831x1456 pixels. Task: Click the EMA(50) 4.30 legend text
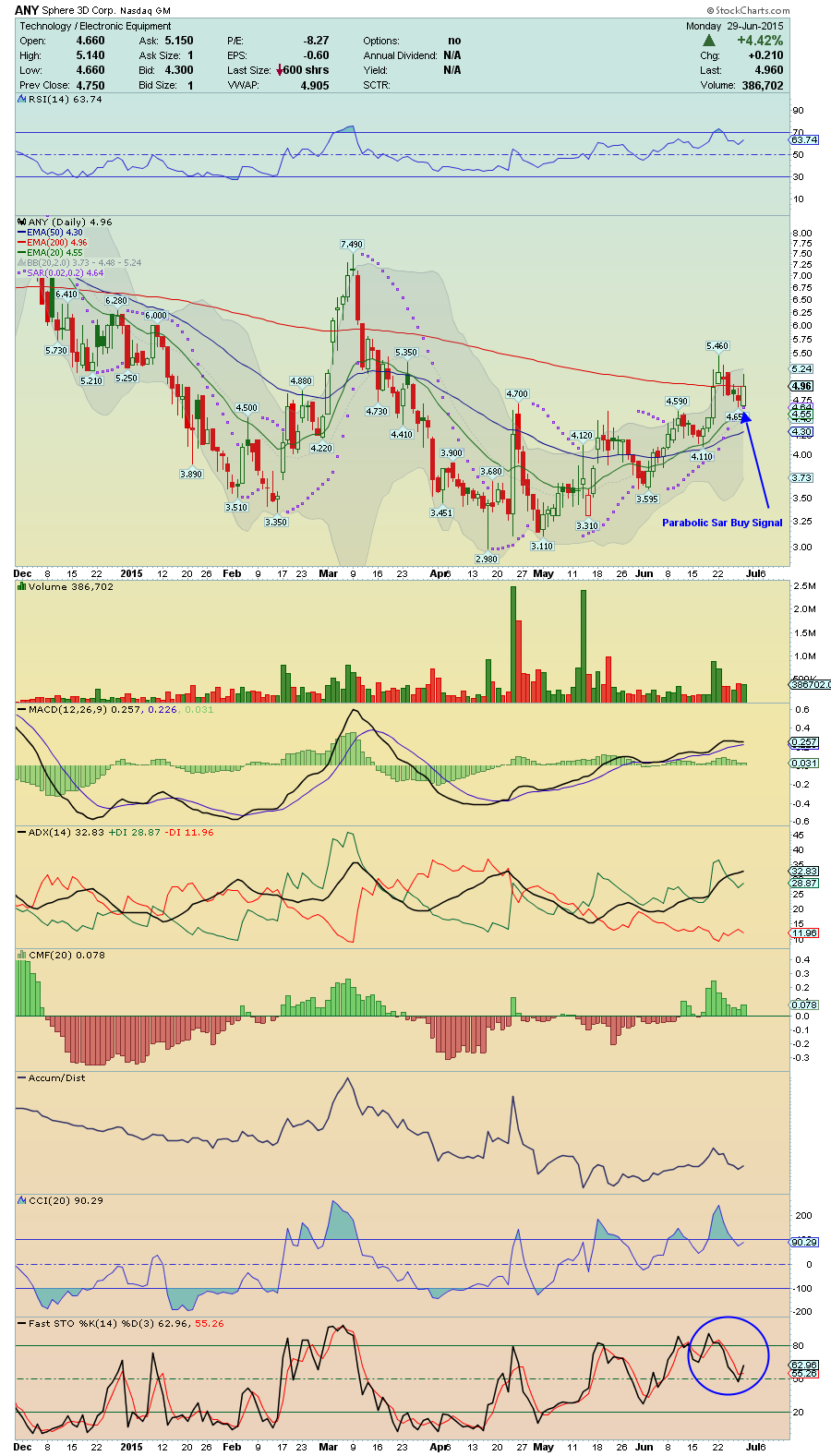coord(54,233)
